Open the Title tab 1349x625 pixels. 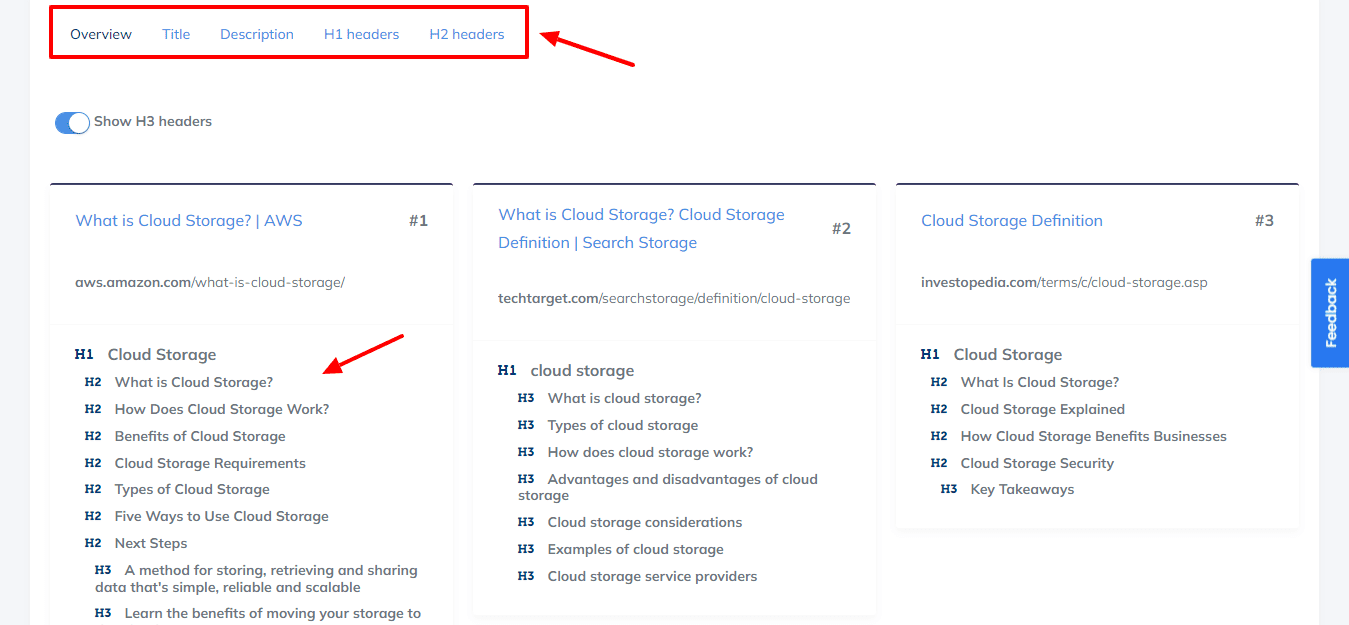pyautogui.click(x=176, y=34)
